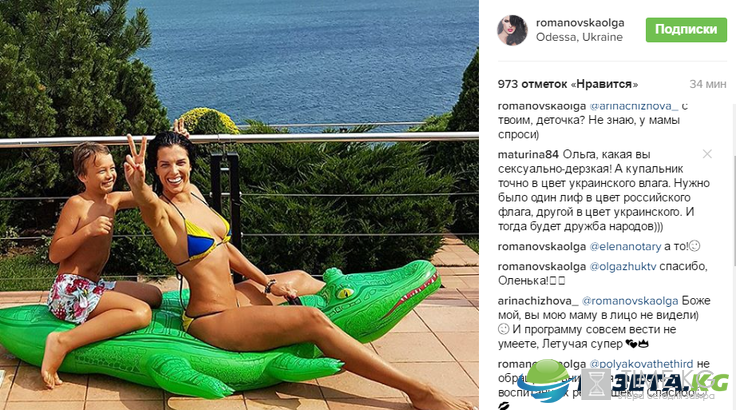Open the crocodile float photo

[x=239, y=205]
